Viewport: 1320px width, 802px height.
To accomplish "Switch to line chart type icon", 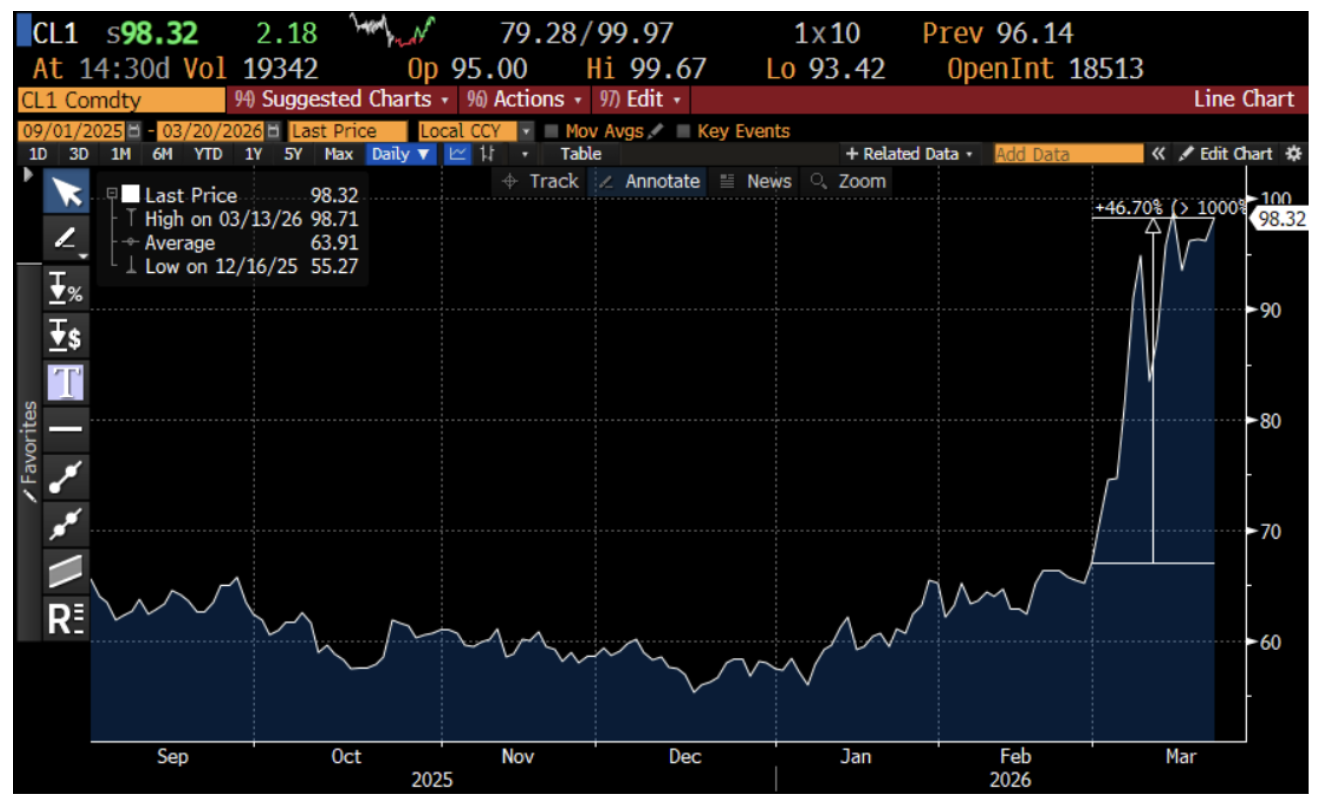I will (x=457, y=154).
